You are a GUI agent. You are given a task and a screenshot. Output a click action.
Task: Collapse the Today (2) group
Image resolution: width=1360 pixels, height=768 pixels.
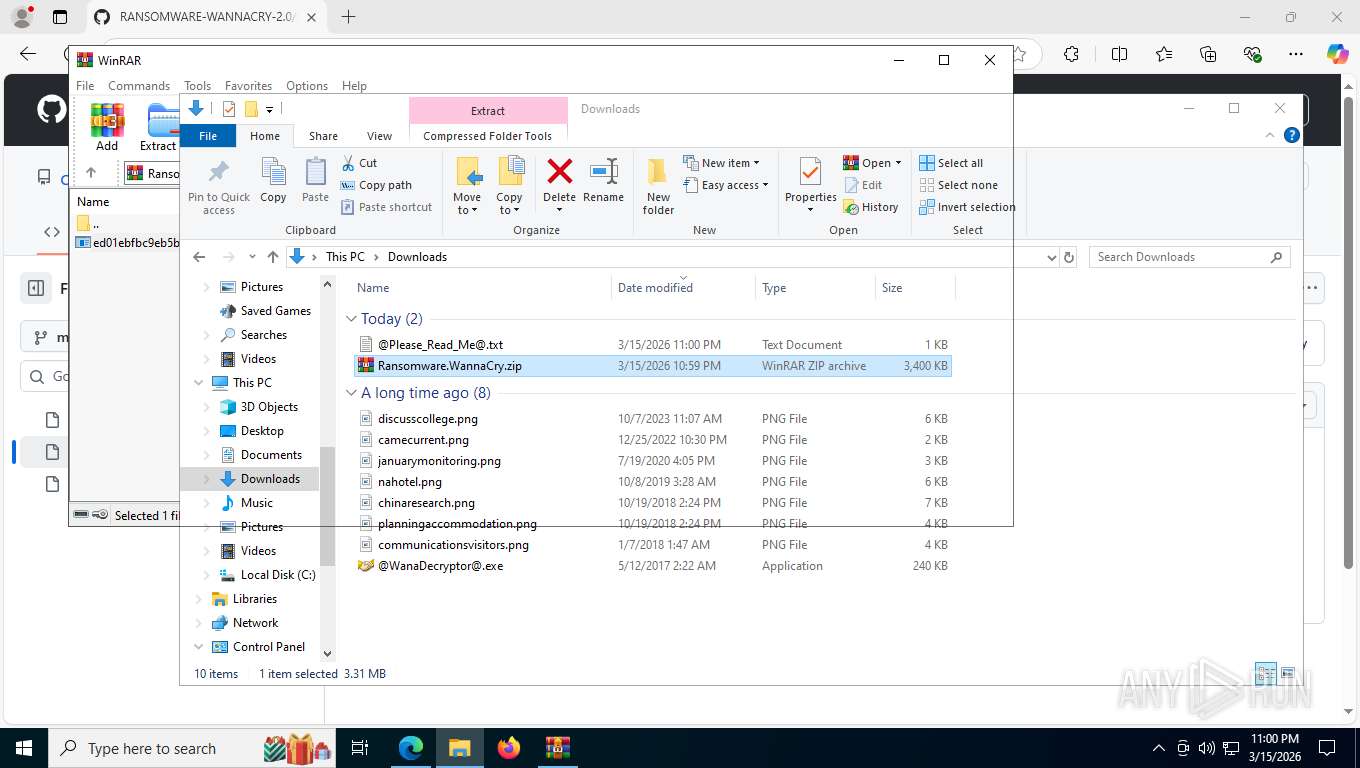pos(351,319)
